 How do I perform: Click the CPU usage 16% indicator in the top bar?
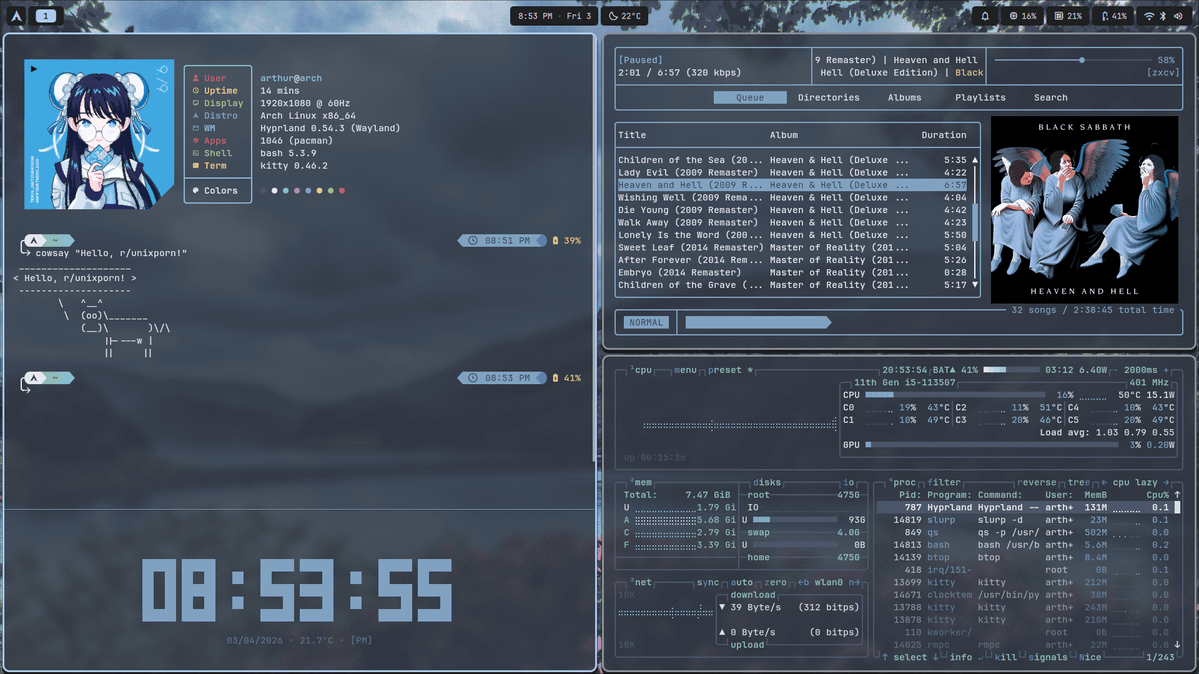(1022, 15)
